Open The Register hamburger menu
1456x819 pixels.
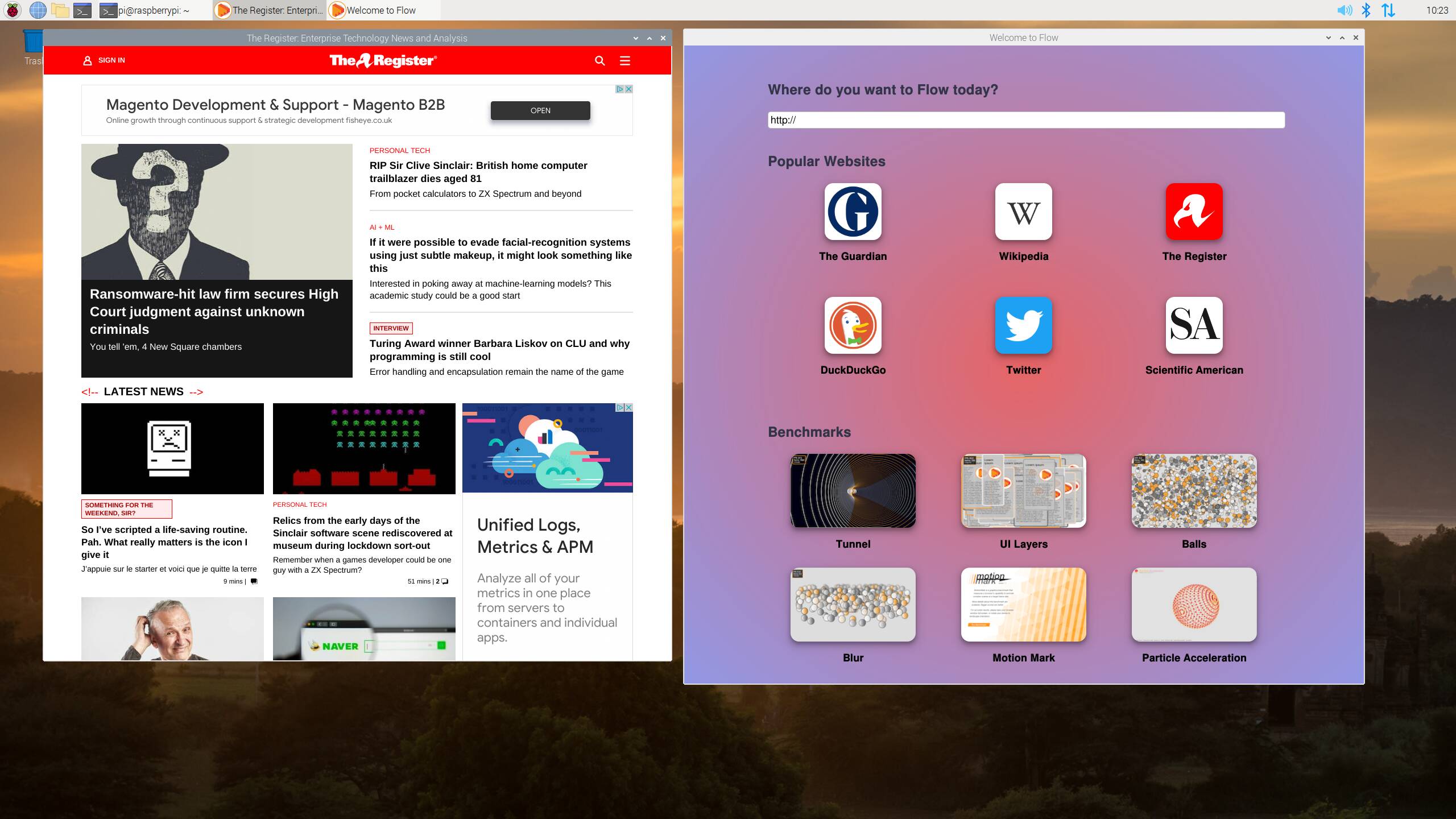[x=625, y=60]
